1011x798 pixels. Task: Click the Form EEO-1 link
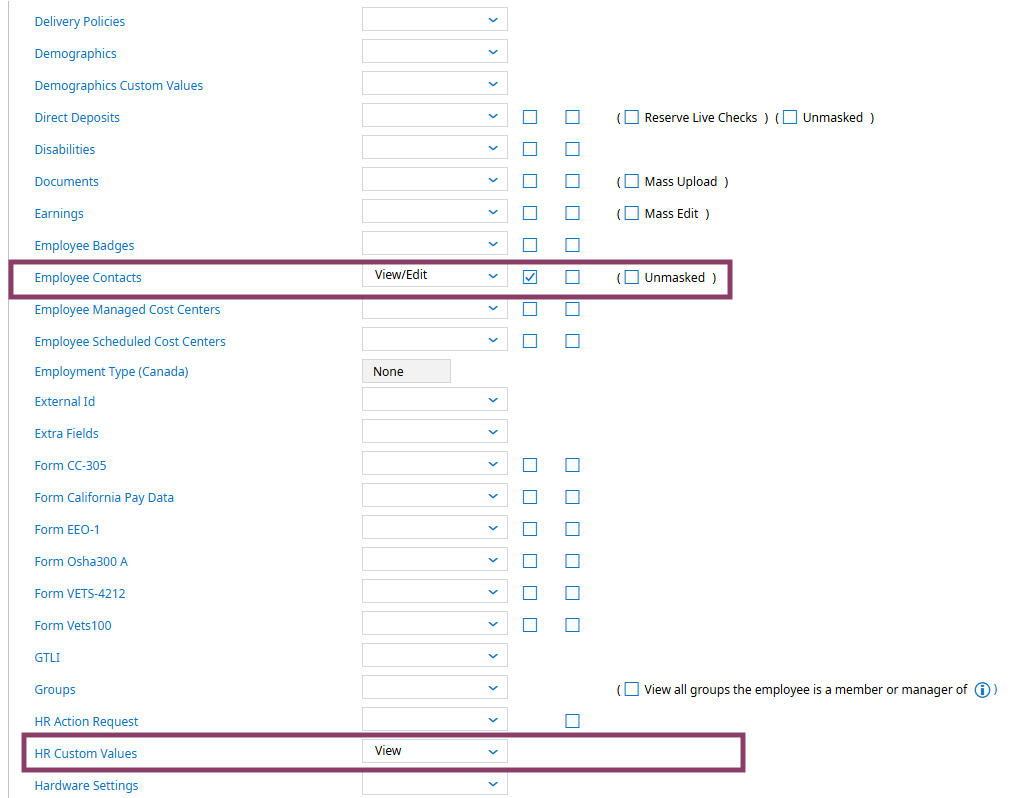click(67, 529)
